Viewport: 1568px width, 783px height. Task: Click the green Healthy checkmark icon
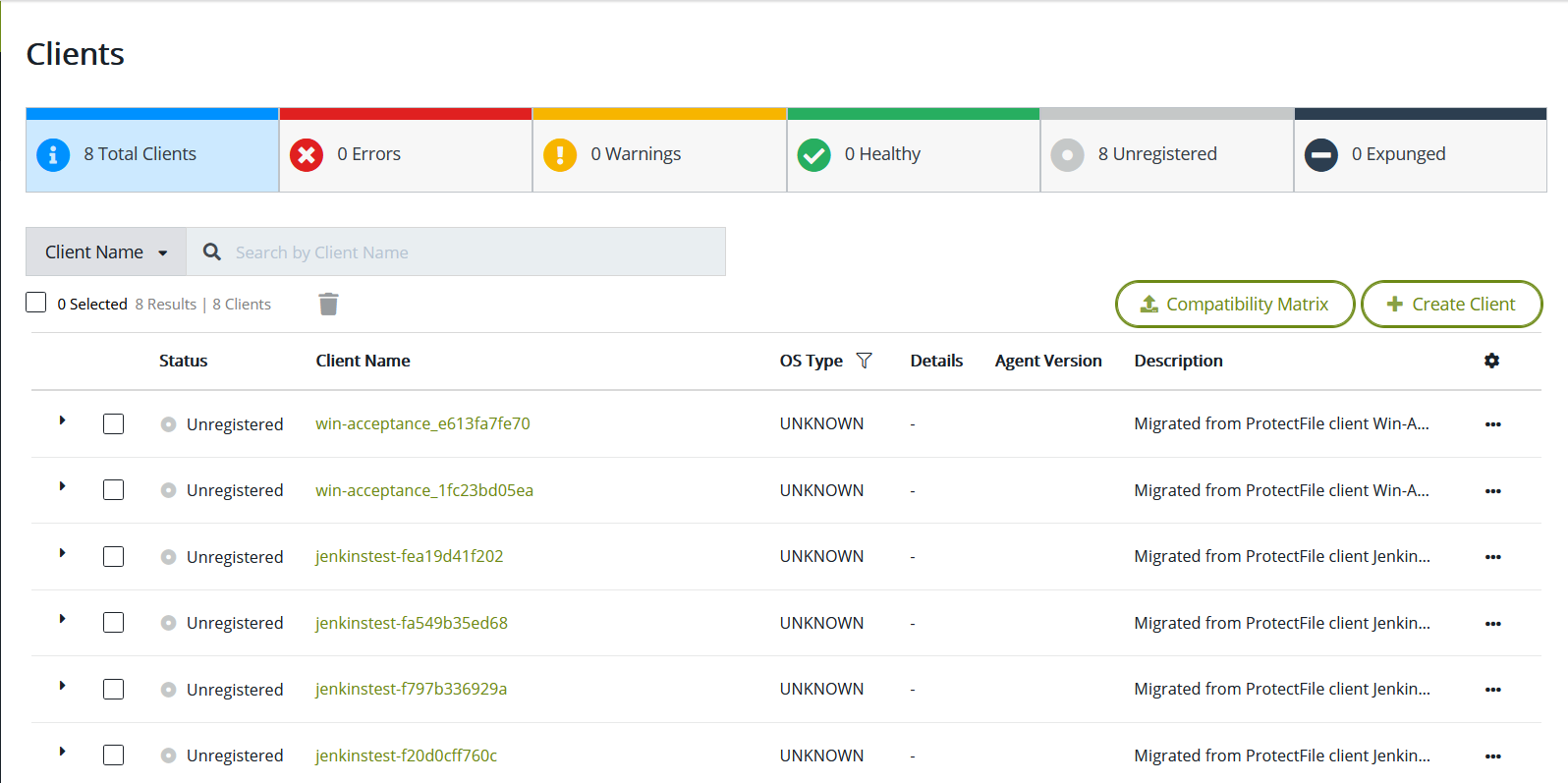[x=813, y=155]
